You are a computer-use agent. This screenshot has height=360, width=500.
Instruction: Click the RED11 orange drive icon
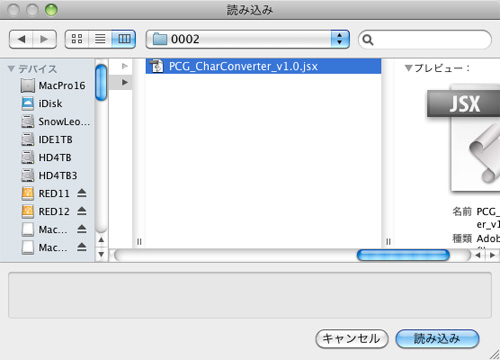click(x=28, y=193)
